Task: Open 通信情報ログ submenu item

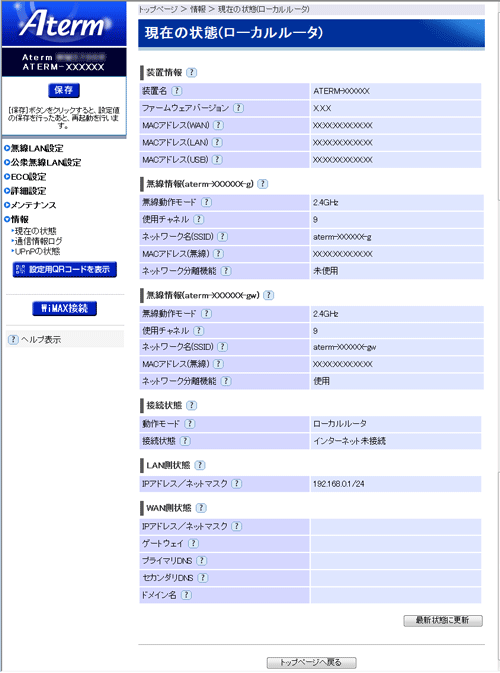Action: point(38,241)
